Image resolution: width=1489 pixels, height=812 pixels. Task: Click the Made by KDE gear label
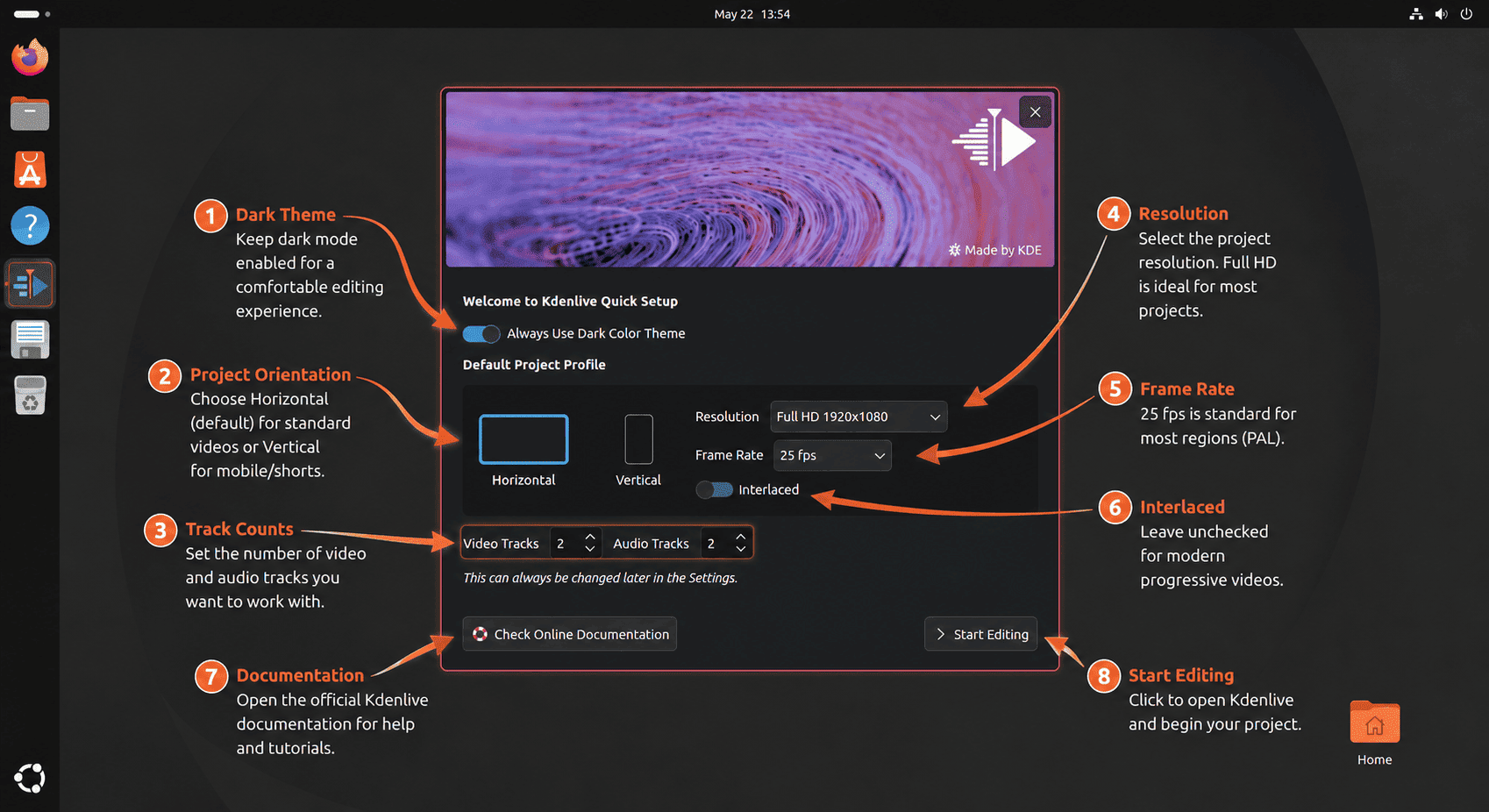(995, 250)
